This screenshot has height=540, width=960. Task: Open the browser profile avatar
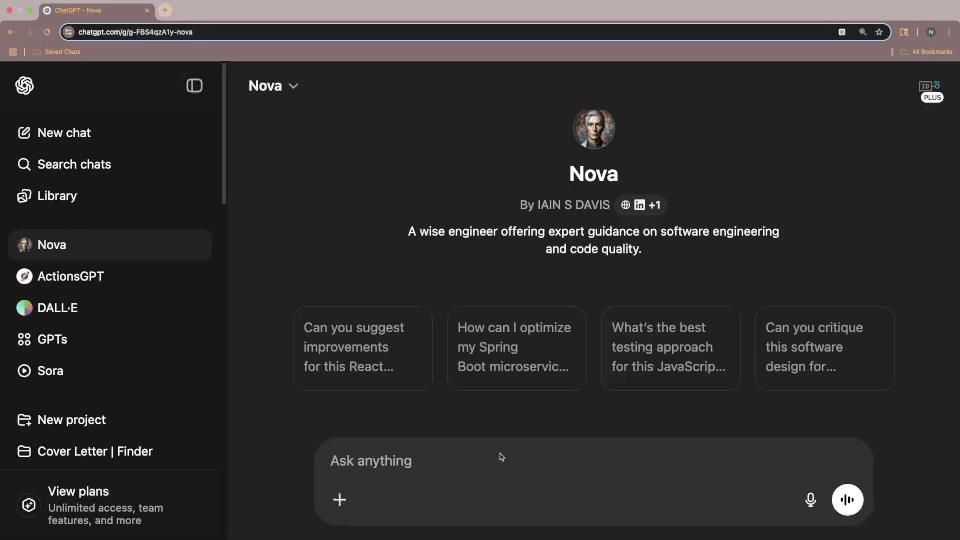[x=931, y=32]
